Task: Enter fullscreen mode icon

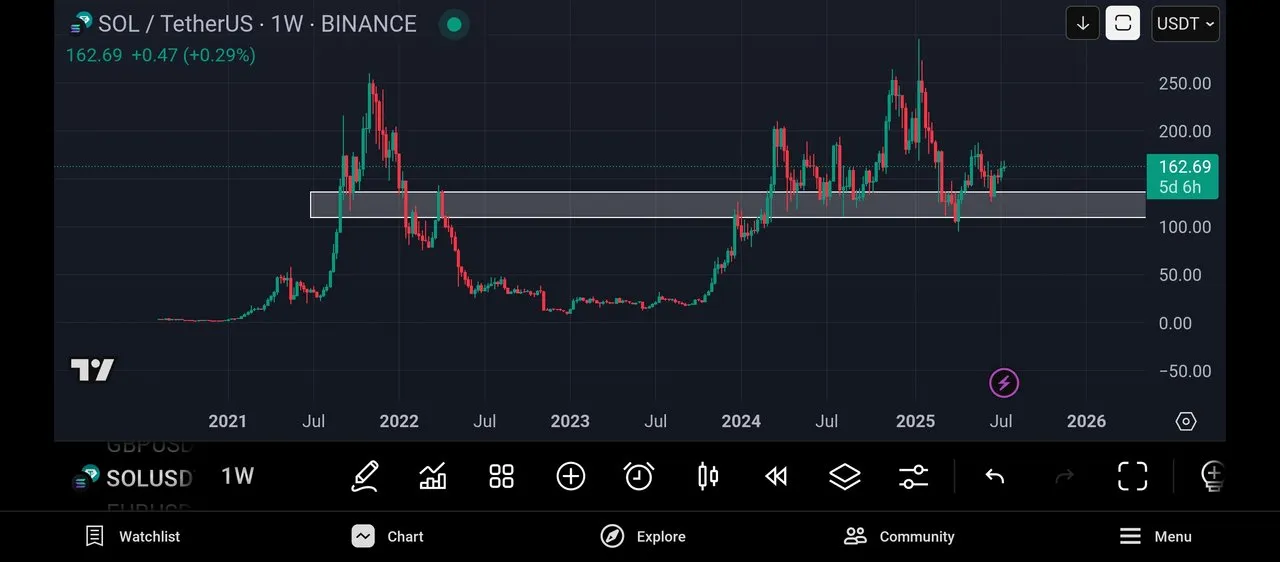Action: click(1132, 476)
